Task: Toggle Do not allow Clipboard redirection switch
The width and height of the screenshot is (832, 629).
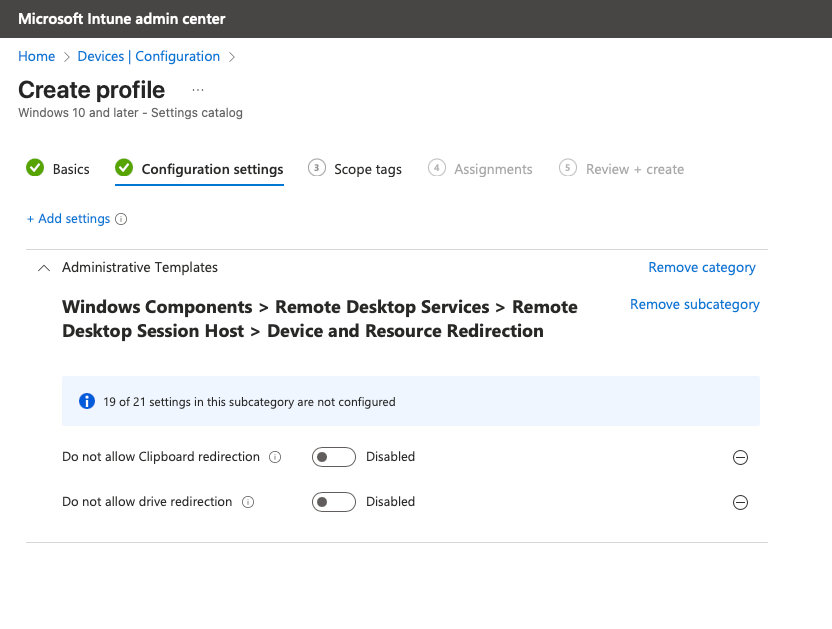Action: tap(333, 457)
